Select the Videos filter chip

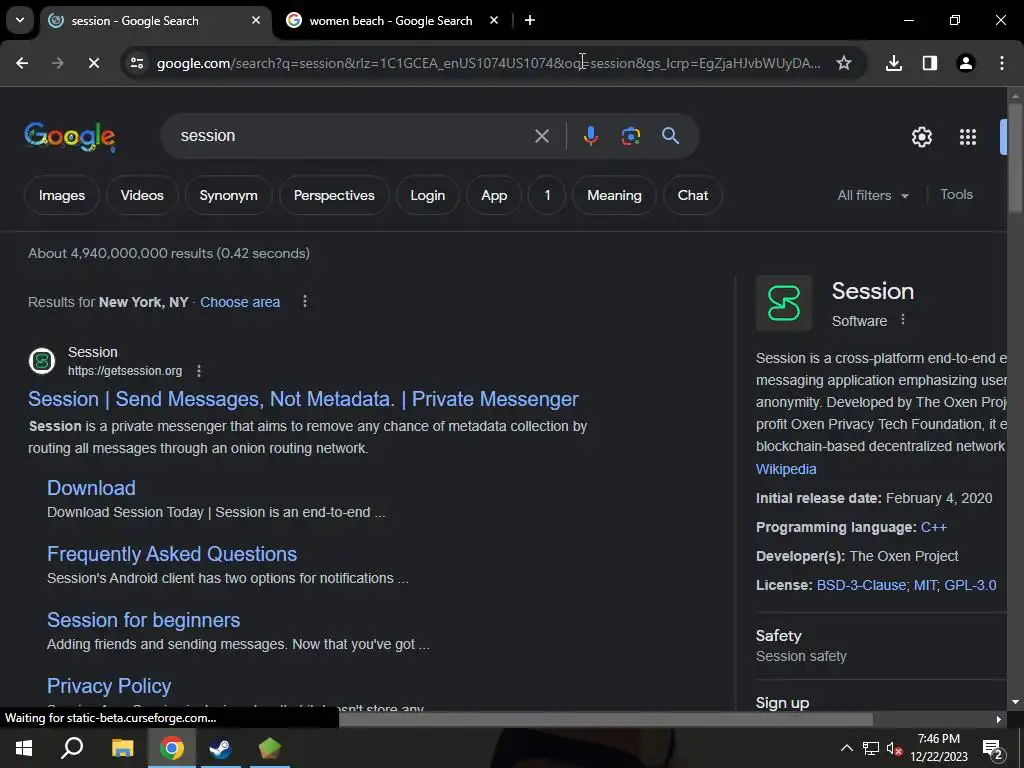(142, 195)
